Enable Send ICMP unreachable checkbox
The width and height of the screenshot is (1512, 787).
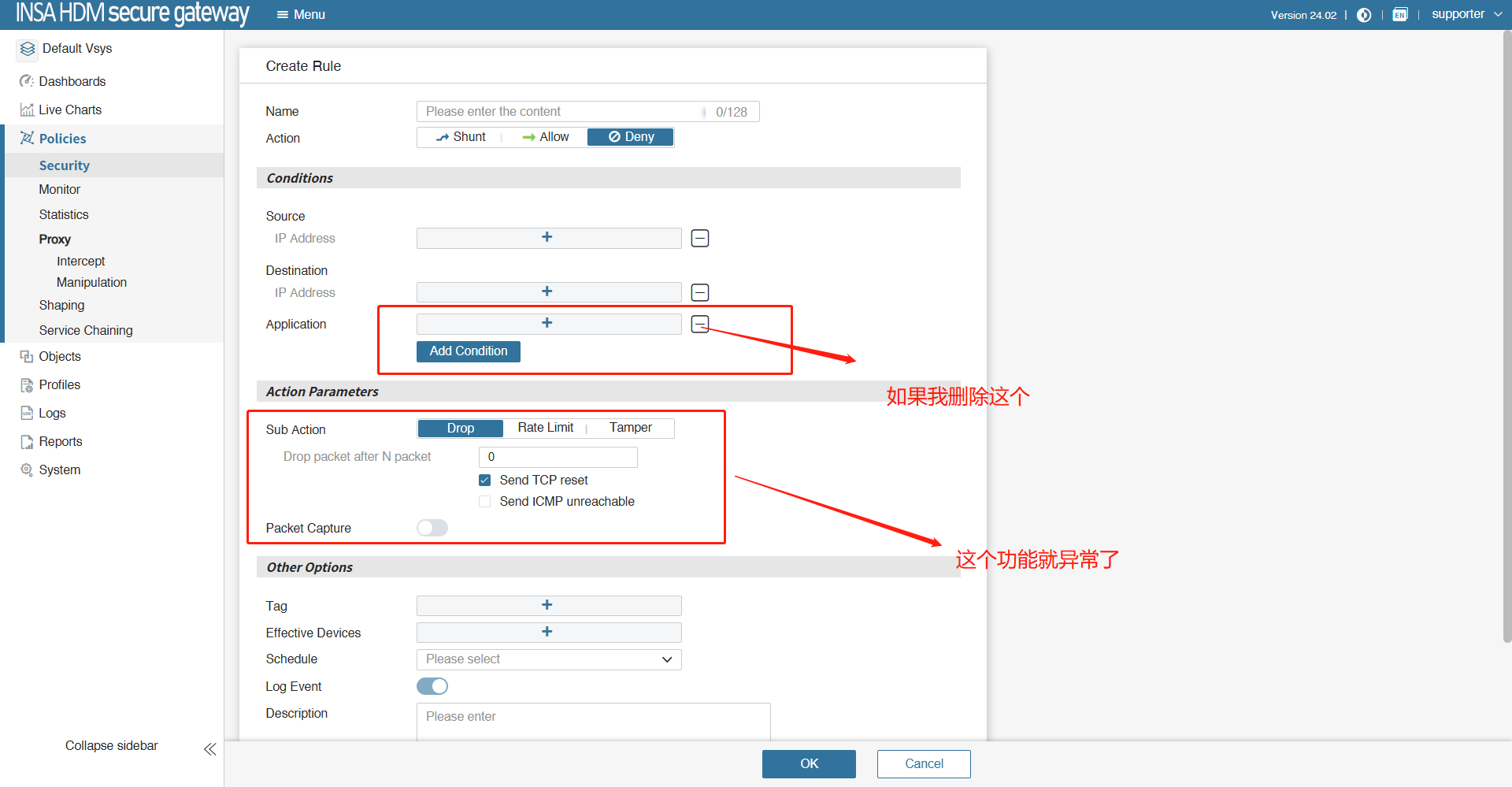point(485,502)
